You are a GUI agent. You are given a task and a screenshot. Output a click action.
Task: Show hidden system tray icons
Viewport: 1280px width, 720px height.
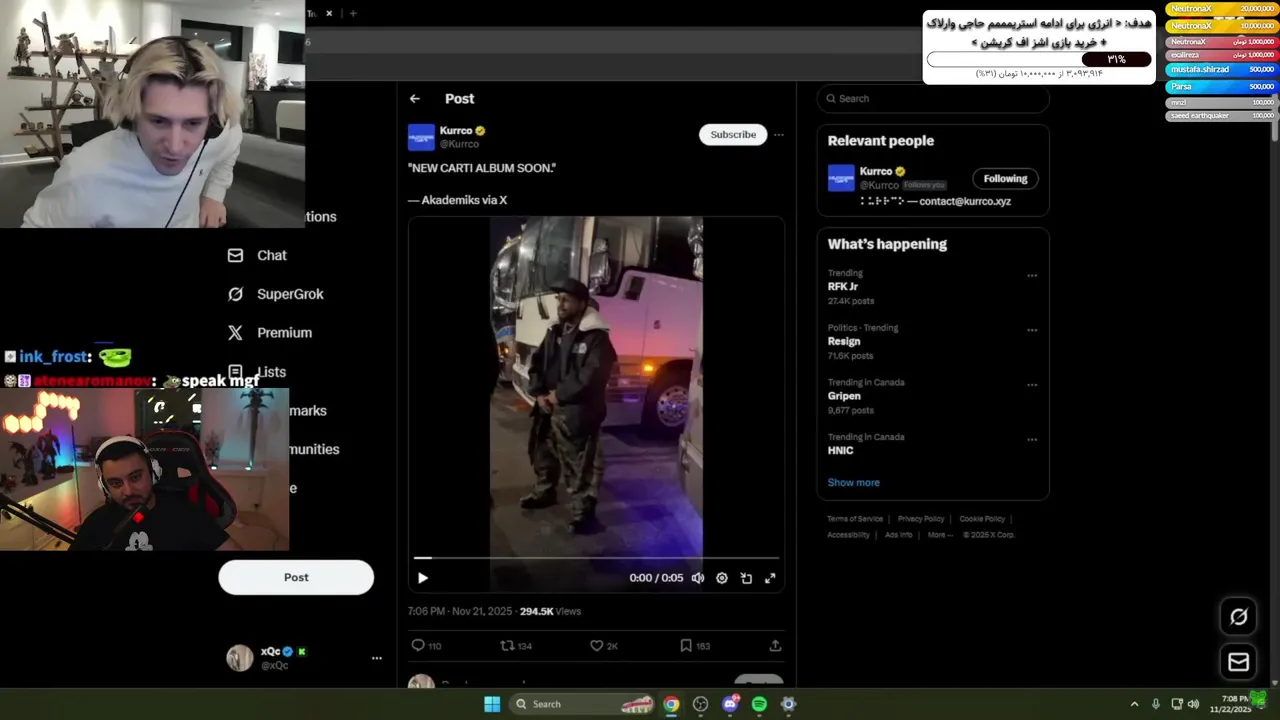[1134, 704]
